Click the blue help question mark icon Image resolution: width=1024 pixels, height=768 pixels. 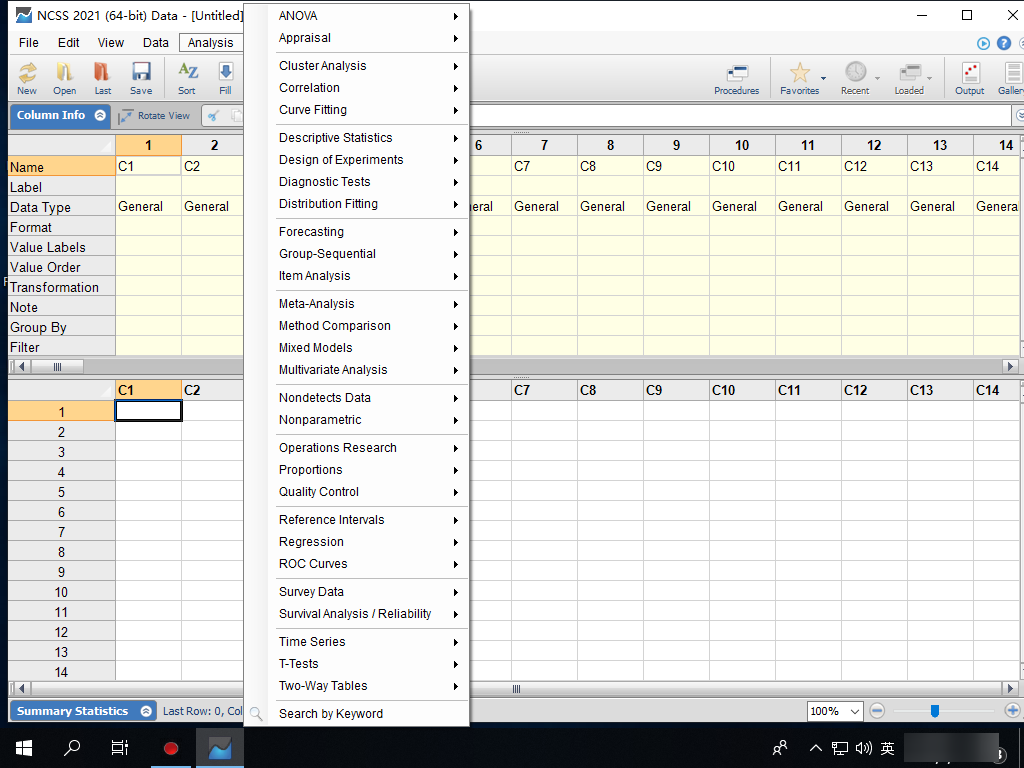[1004, 43]
